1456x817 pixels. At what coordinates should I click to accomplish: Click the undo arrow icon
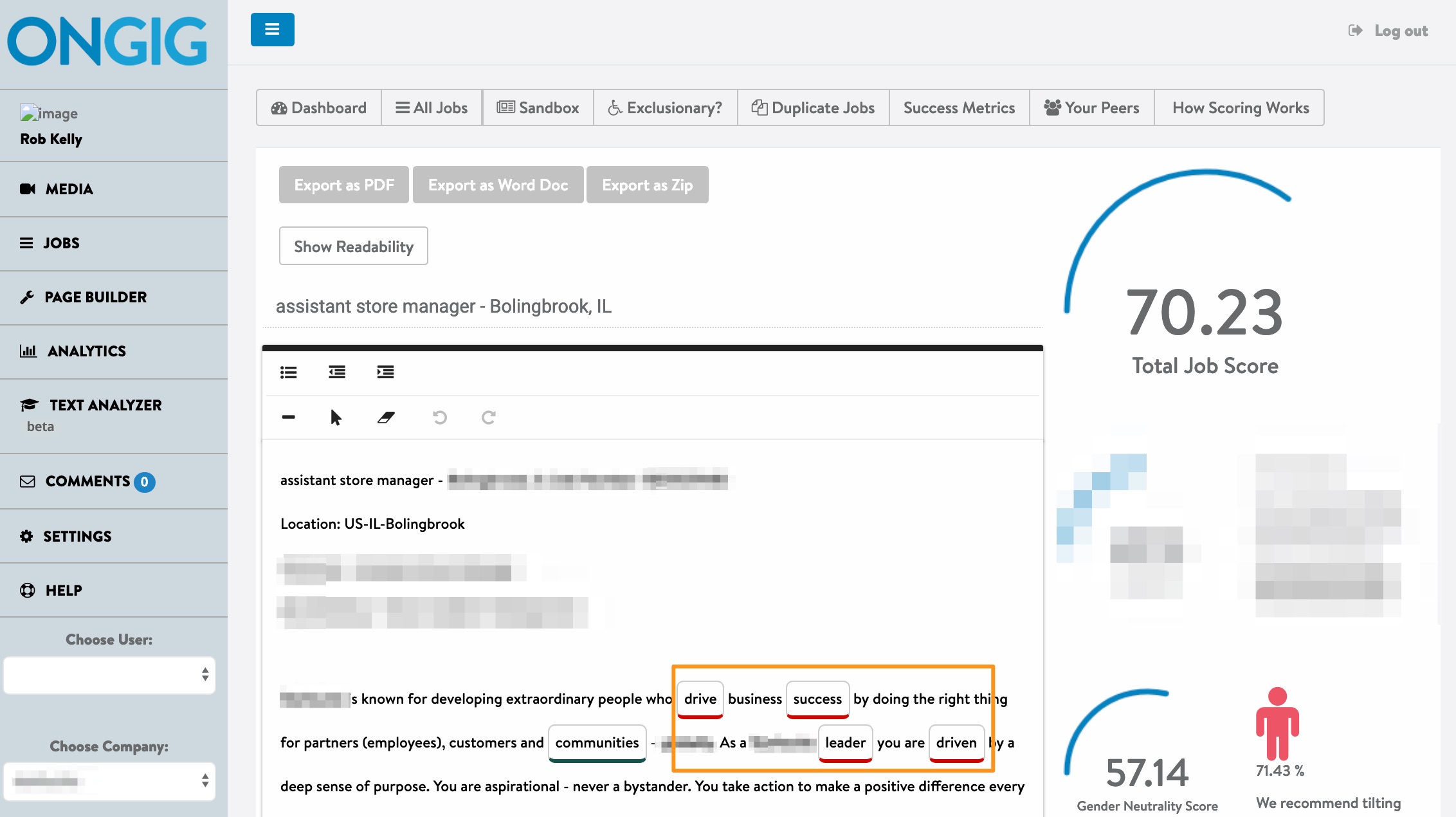pyautogui.click(x=440, y=418)
